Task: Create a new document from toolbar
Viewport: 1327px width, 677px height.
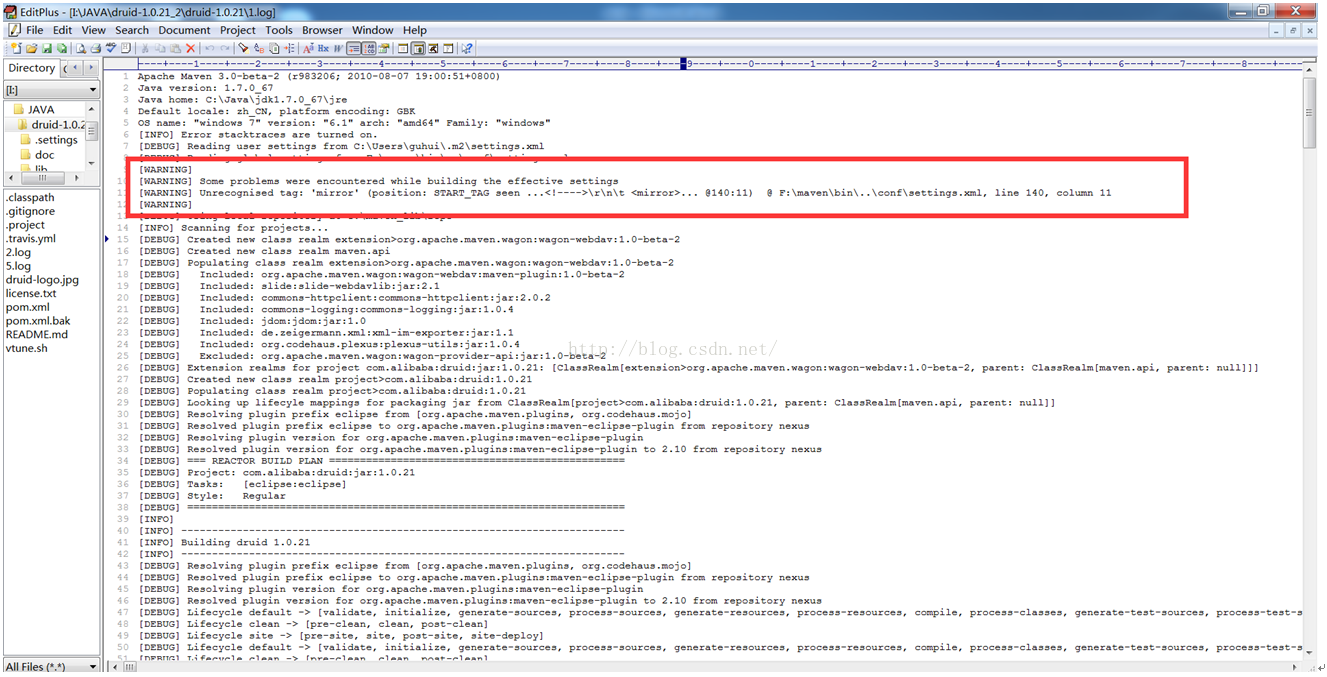Action: tap(16, 48)
